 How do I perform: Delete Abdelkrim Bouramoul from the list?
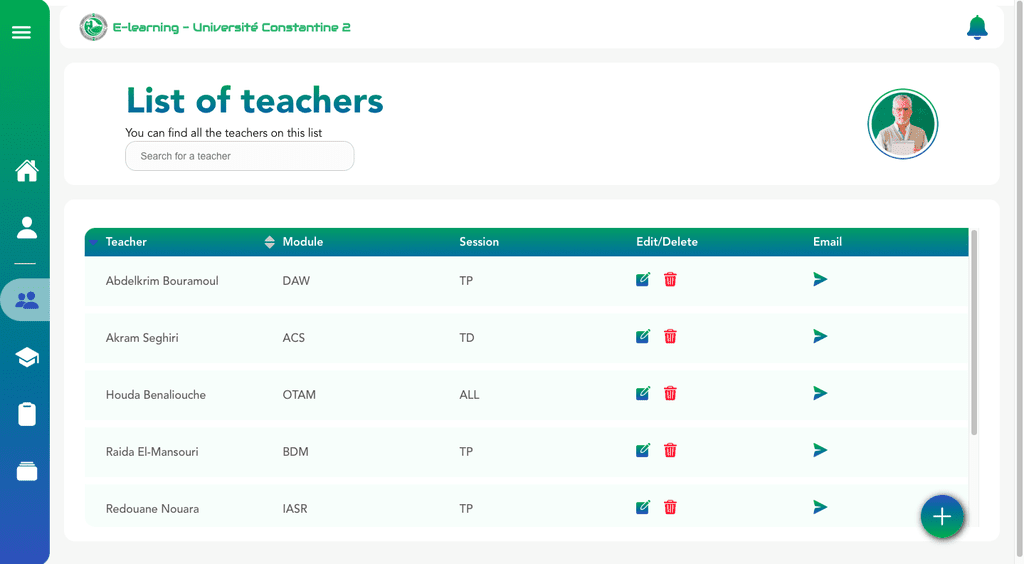tap(670, 279)
